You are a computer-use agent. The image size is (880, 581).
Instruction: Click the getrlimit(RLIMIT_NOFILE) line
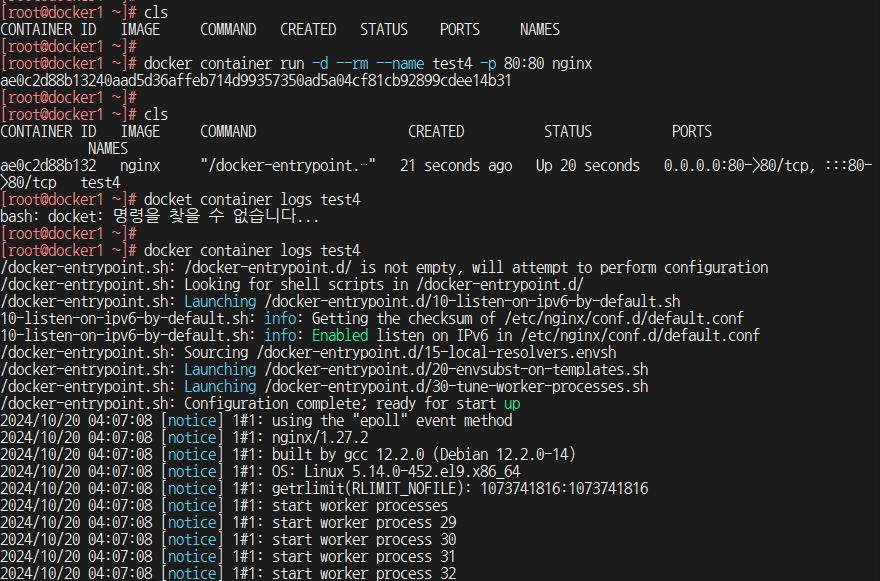click(x=324, y=488)
